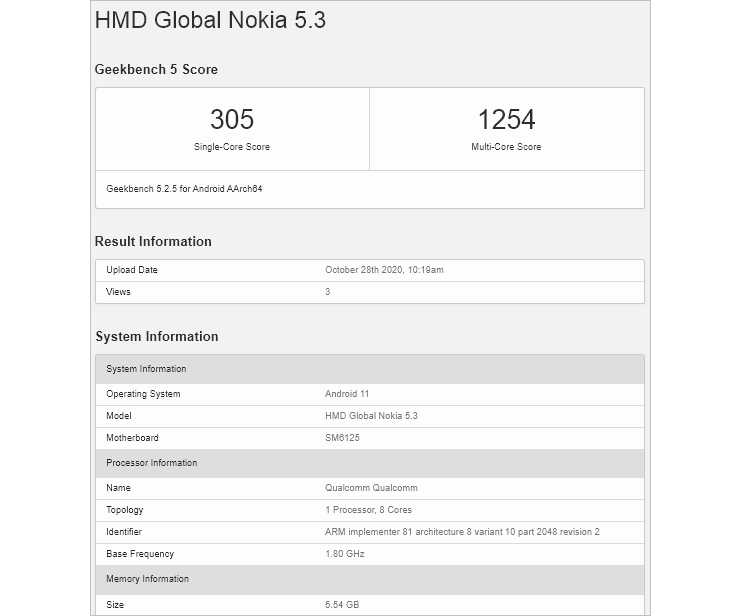
Task: Select the date October 28th 2020, 10:19am
Action: pyautogui.click(x=385, y=270)
